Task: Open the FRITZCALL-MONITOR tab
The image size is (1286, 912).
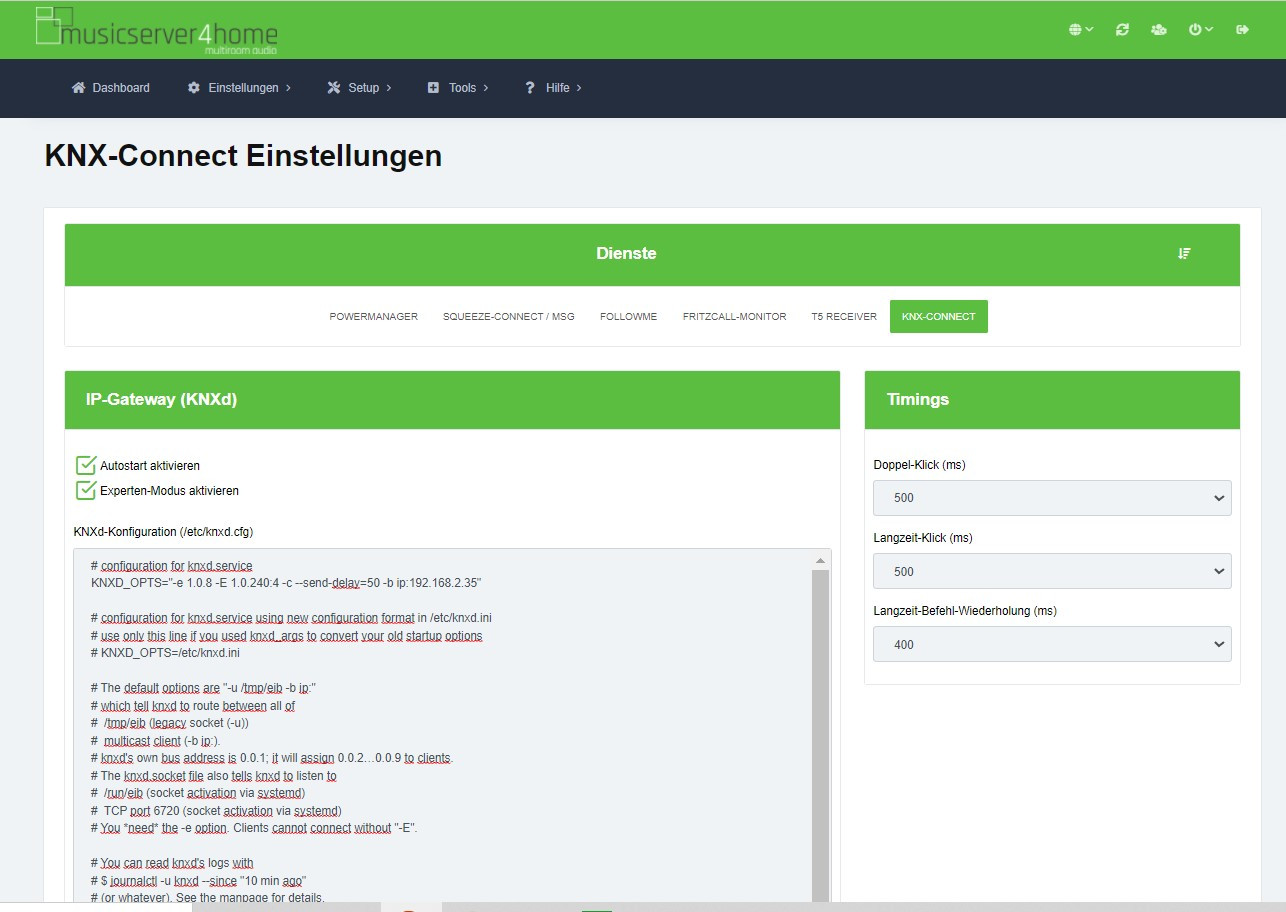Action: click(735, 317)
